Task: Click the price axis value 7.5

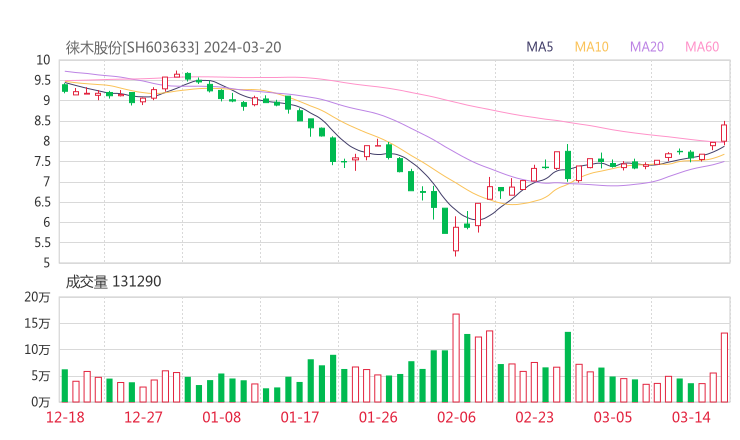Action: (42, 161)
